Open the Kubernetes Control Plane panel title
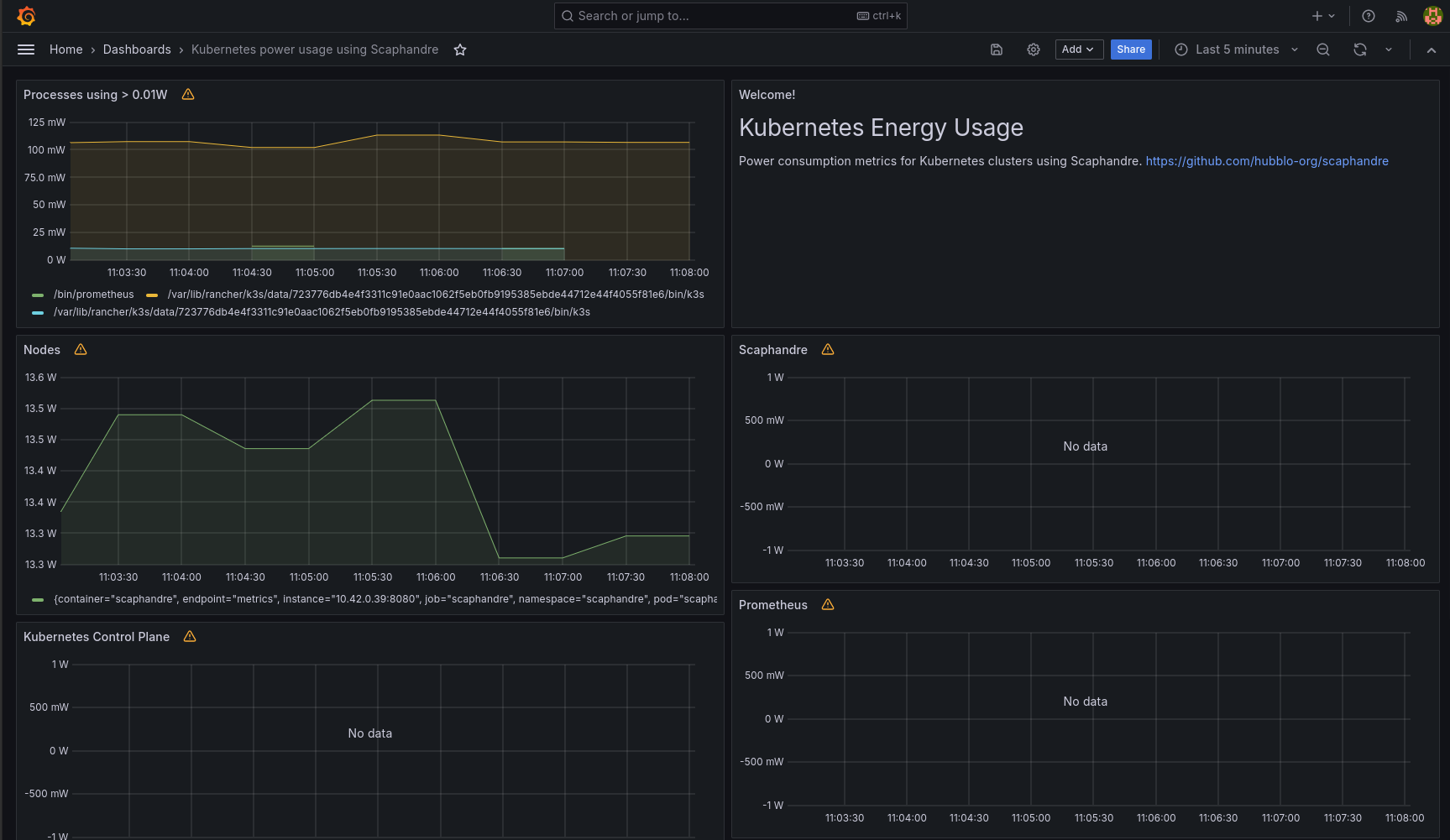 click(x=97, y=637)
